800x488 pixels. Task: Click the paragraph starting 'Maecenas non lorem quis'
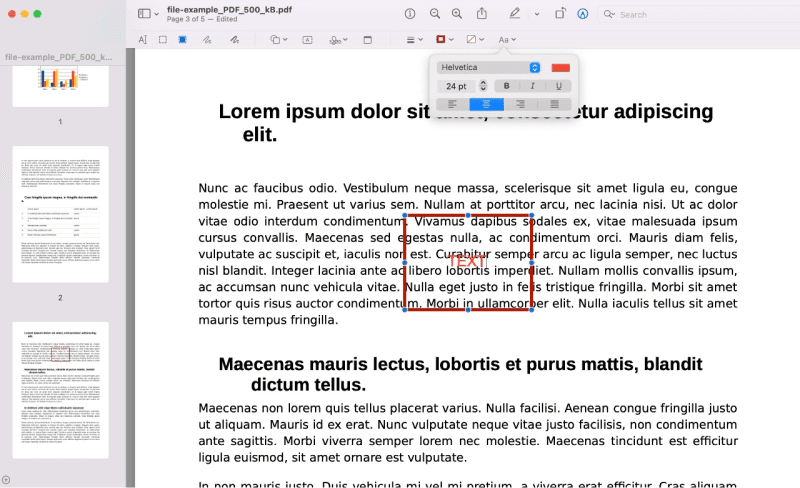pos(468,432)
